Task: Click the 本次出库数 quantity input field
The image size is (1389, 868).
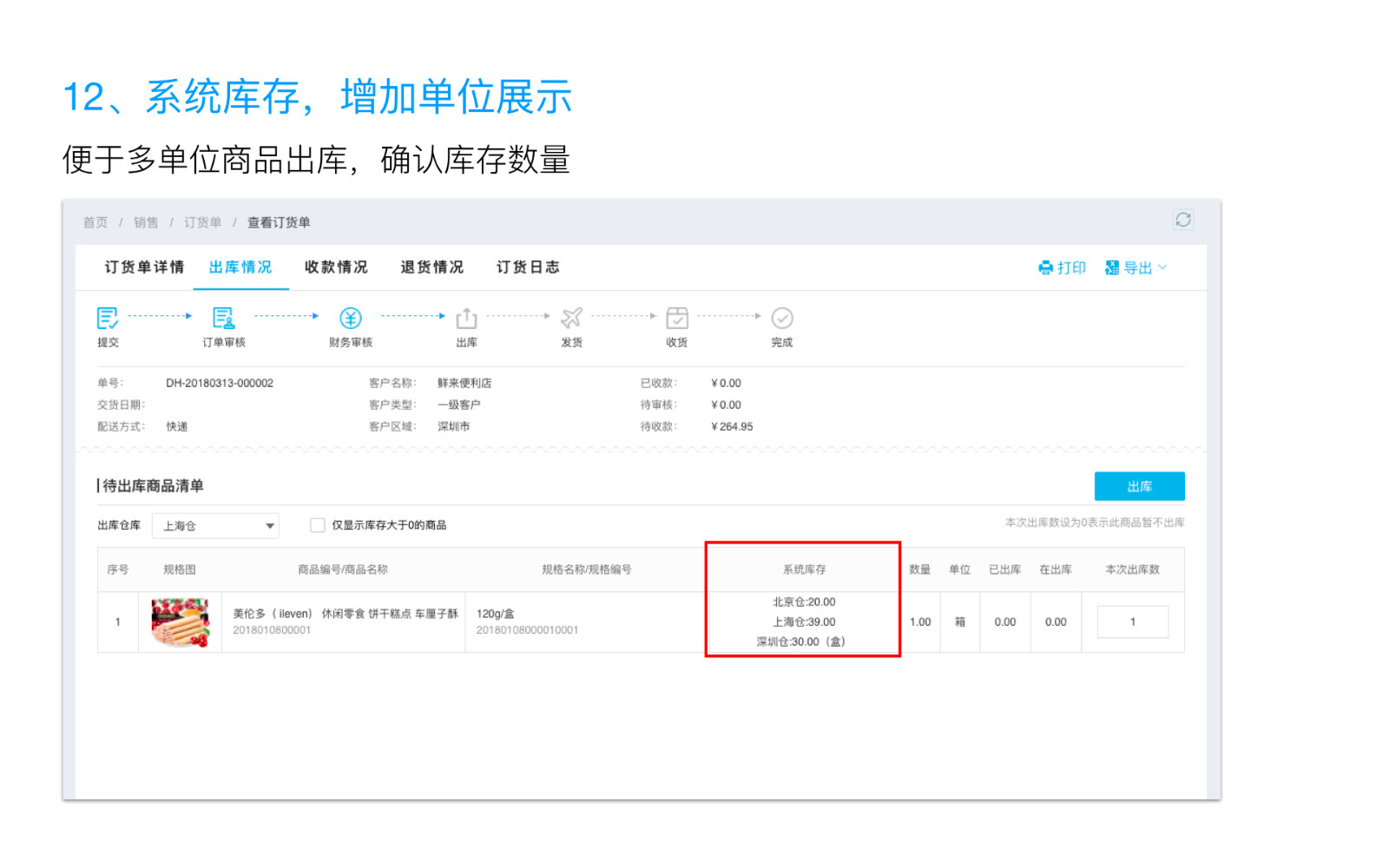Action: pos(1132,622)
